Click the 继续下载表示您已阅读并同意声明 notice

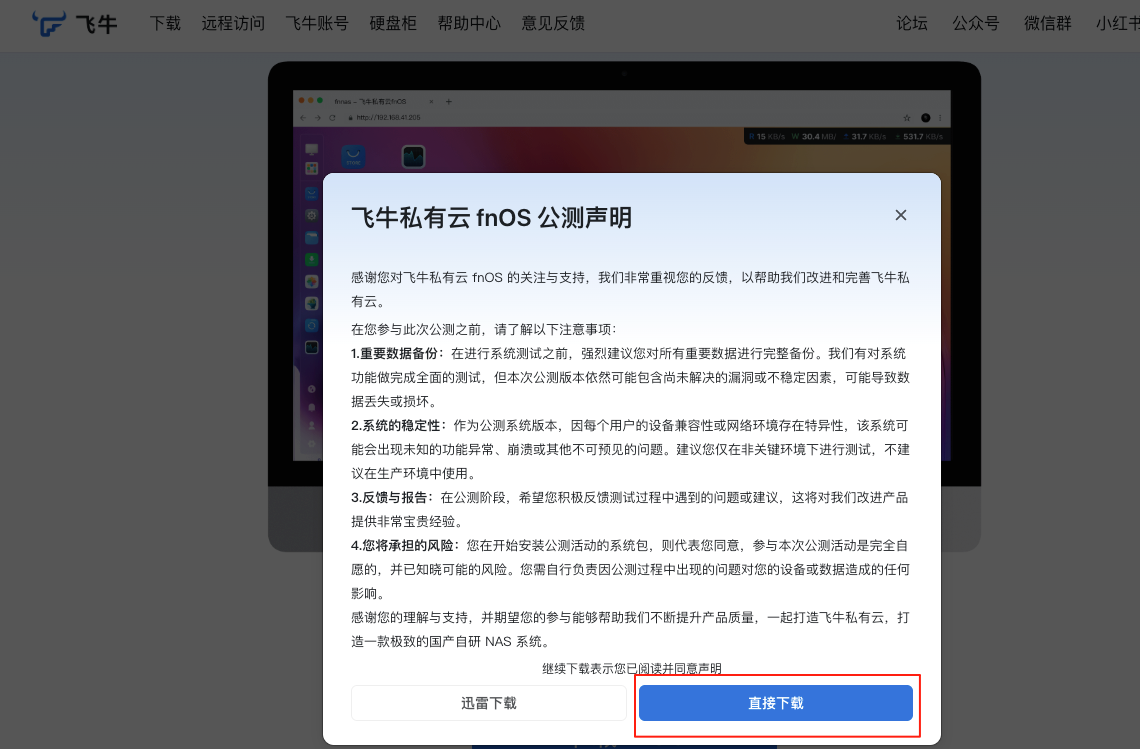(632, 668)
